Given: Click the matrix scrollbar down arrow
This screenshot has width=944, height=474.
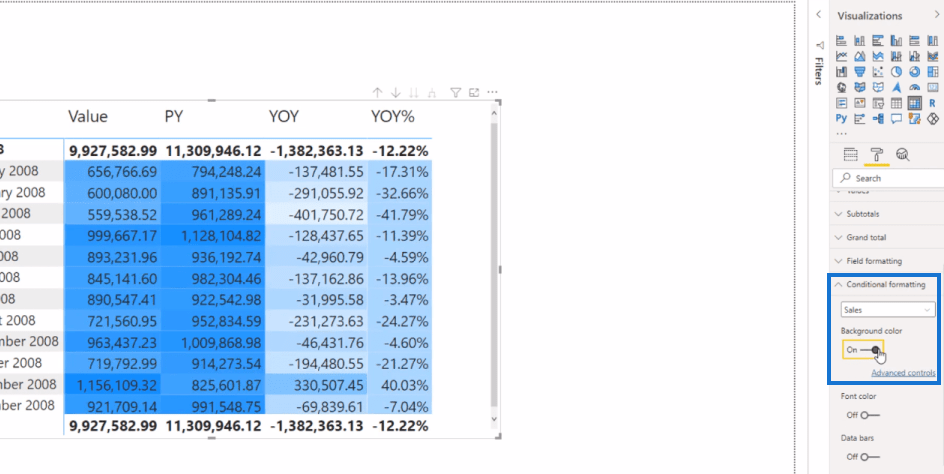Looking at the screenshot, I should [494, 419].
